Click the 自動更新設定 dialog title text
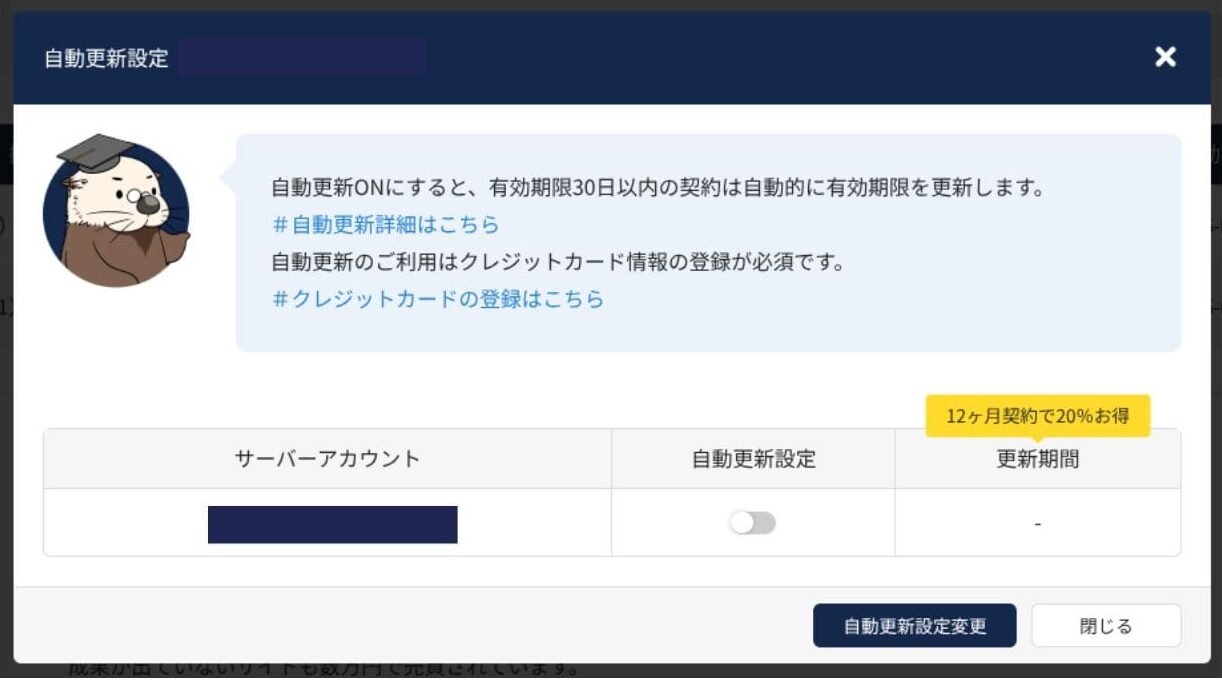The image size is (1222, 682). [106, 58]
